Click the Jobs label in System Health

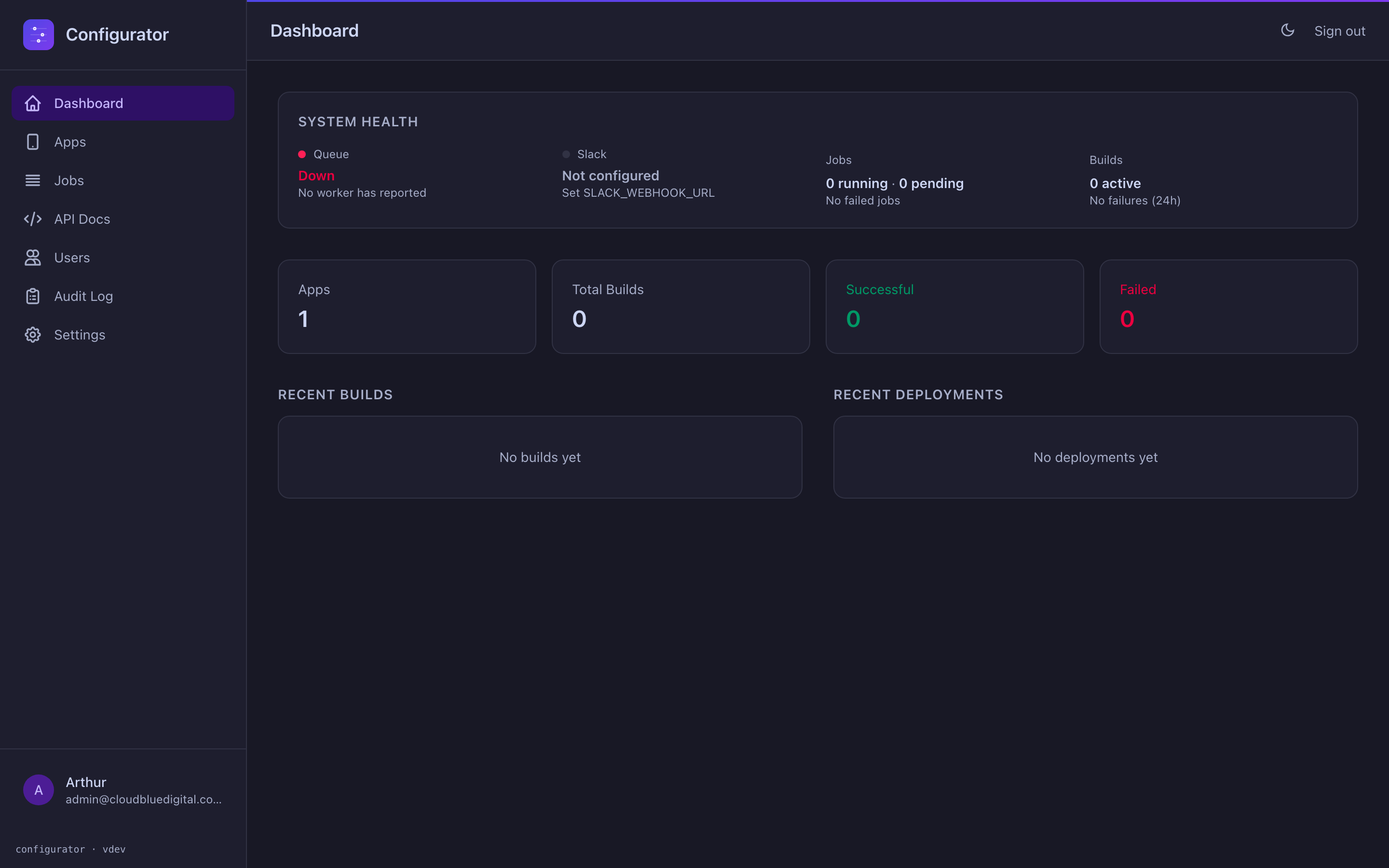839,160
